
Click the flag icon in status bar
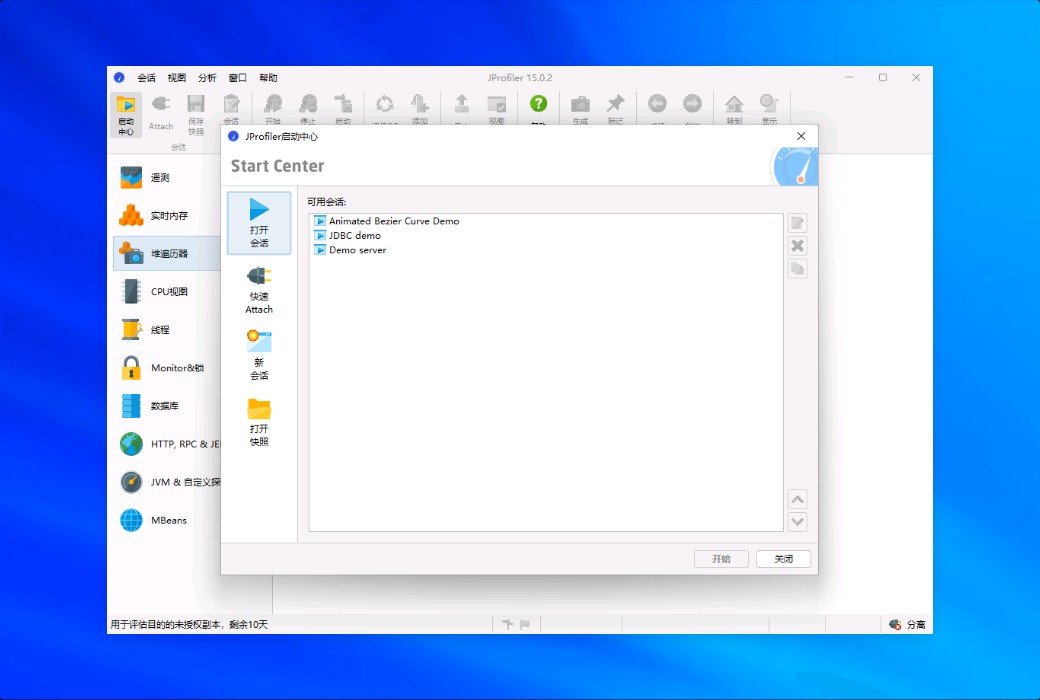point(525,624)
